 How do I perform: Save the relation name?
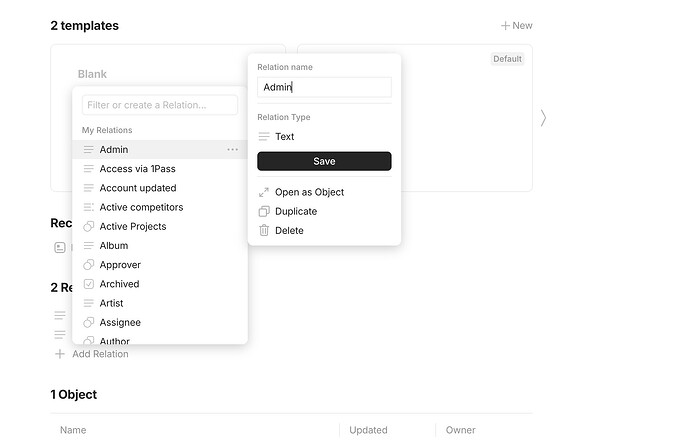click(324, 162)
